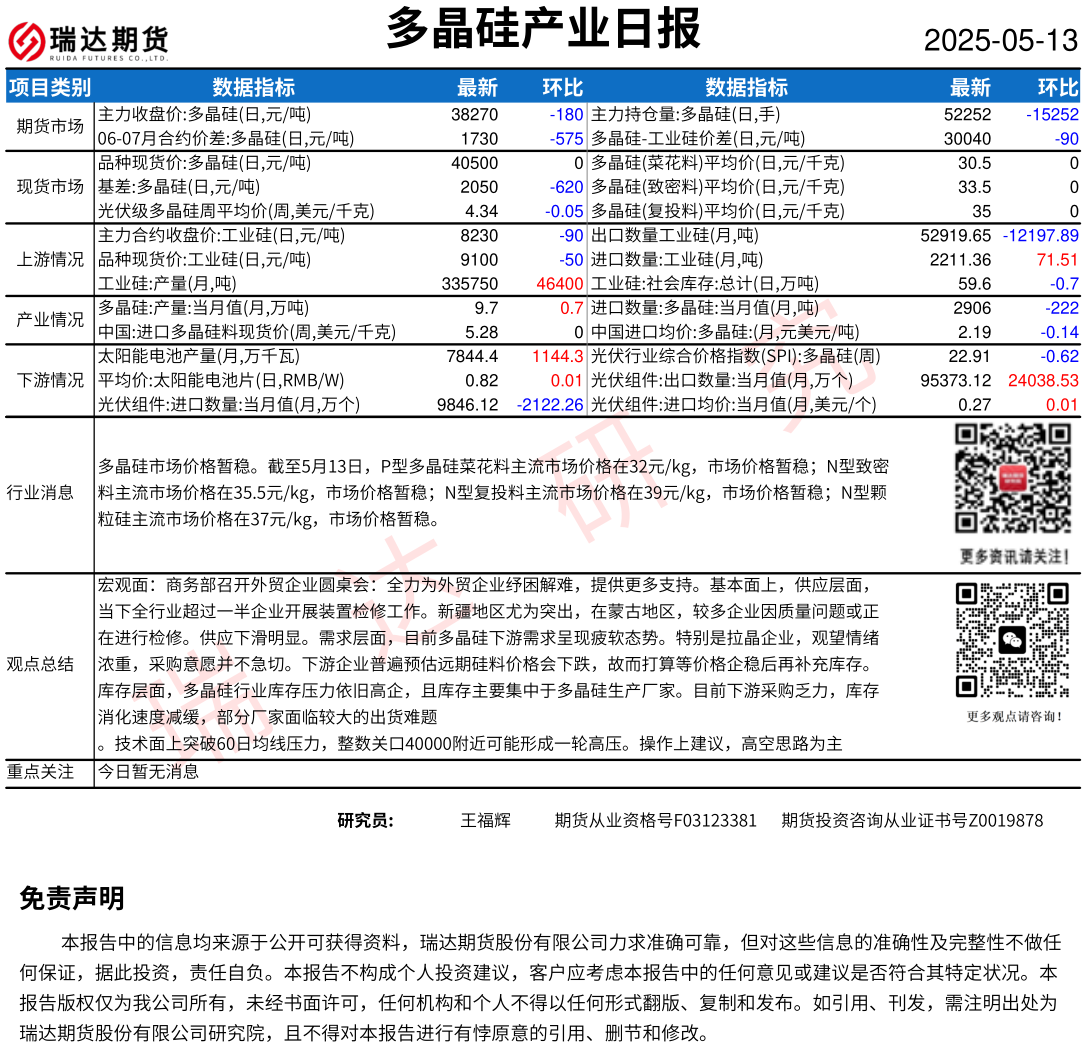Click 主力合约收盘价:工业硅 value 8230
Screen dimensions: 1086x1046
click(x=479, y=236)
